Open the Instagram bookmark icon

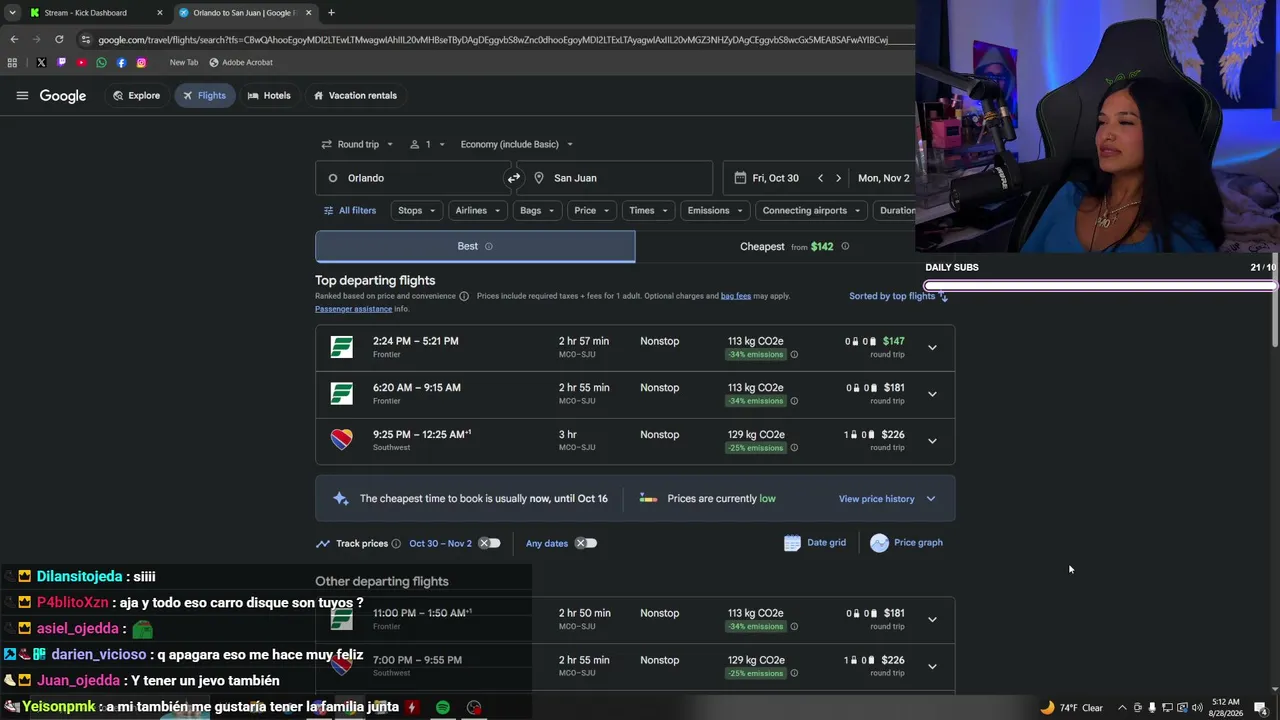click(141, 62)
